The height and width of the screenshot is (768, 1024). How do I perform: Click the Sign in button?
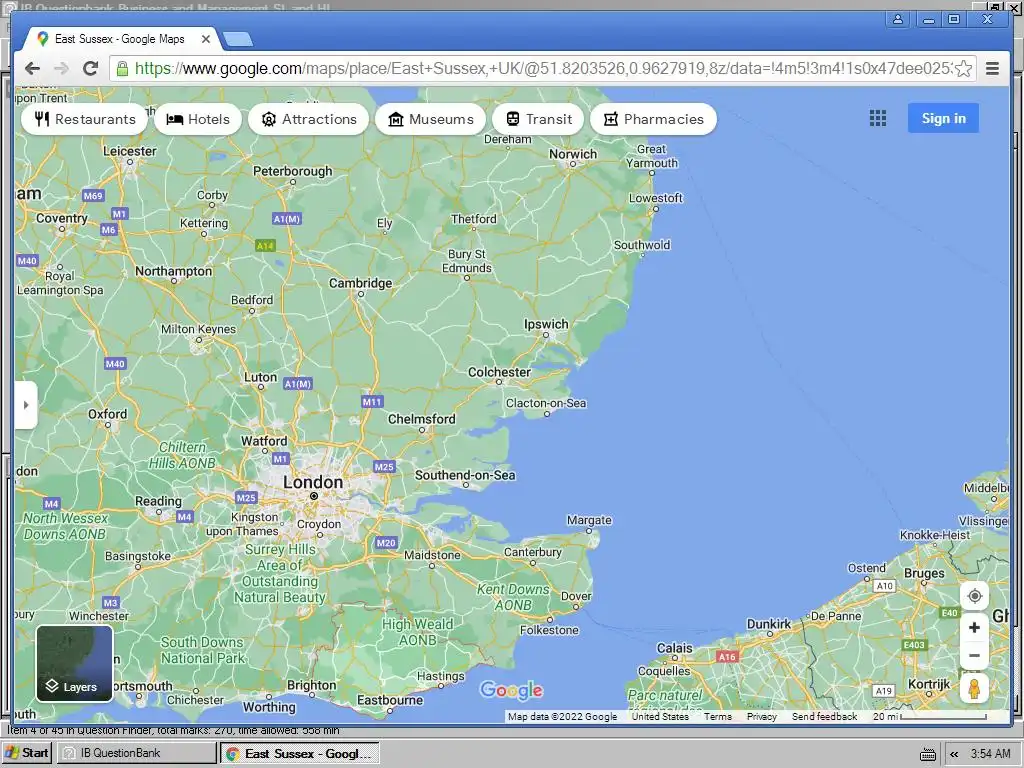point(943,118)
